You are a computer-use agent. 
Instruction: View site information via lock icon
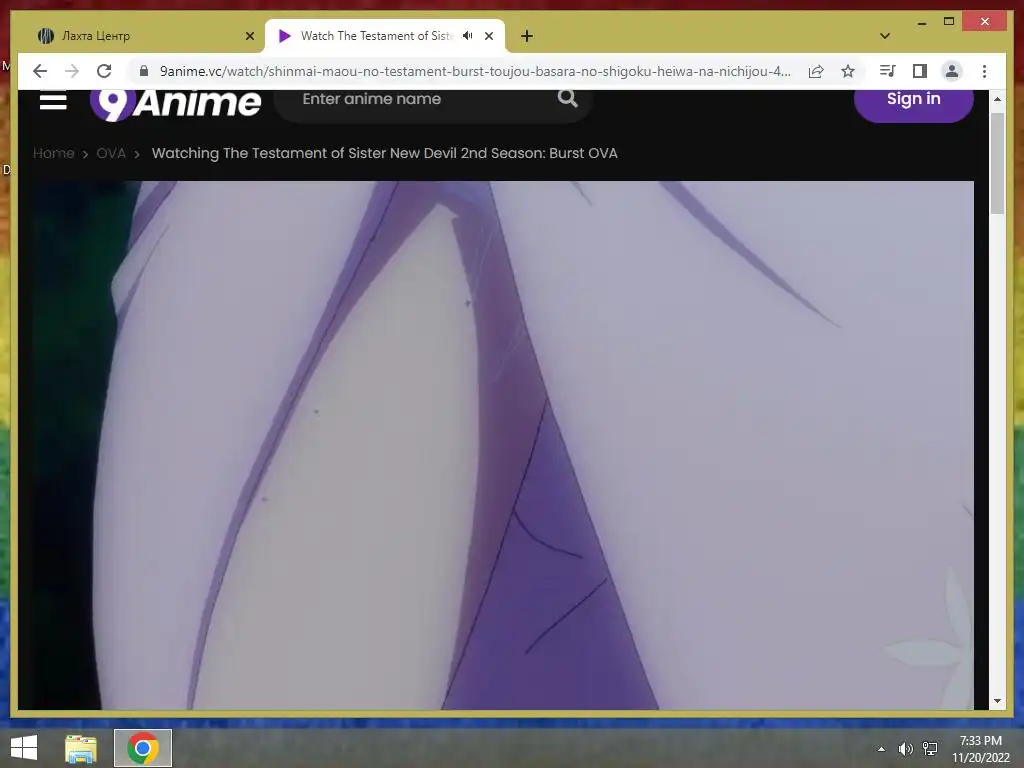pyautogui.click(x=144, y=71)
